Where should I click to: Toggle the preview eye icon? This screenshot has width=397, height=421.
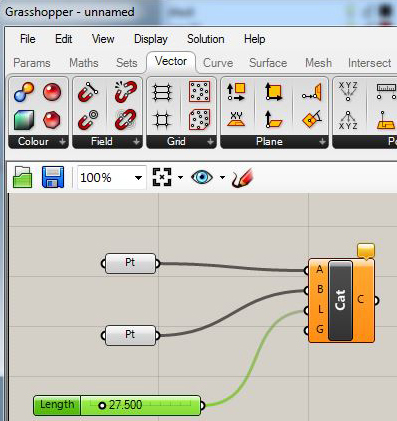pos(202,177)
